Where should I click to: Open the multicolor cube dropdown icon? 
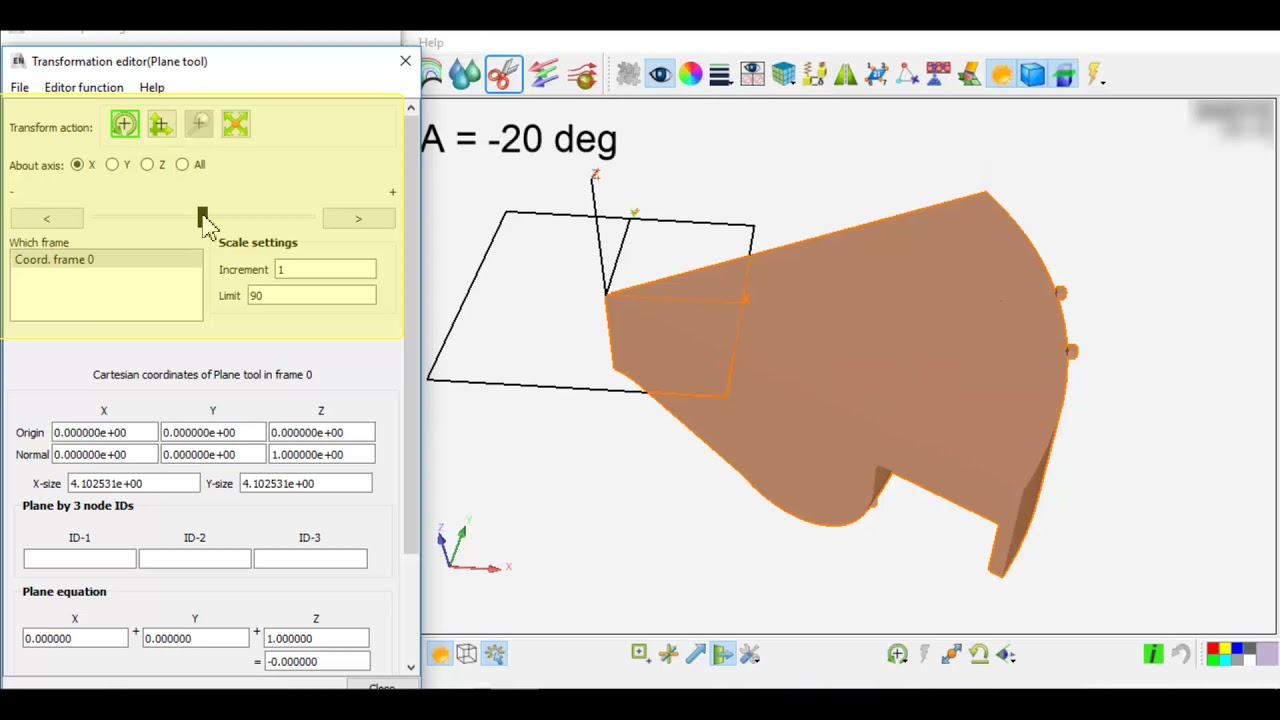(x=783, y=75)
